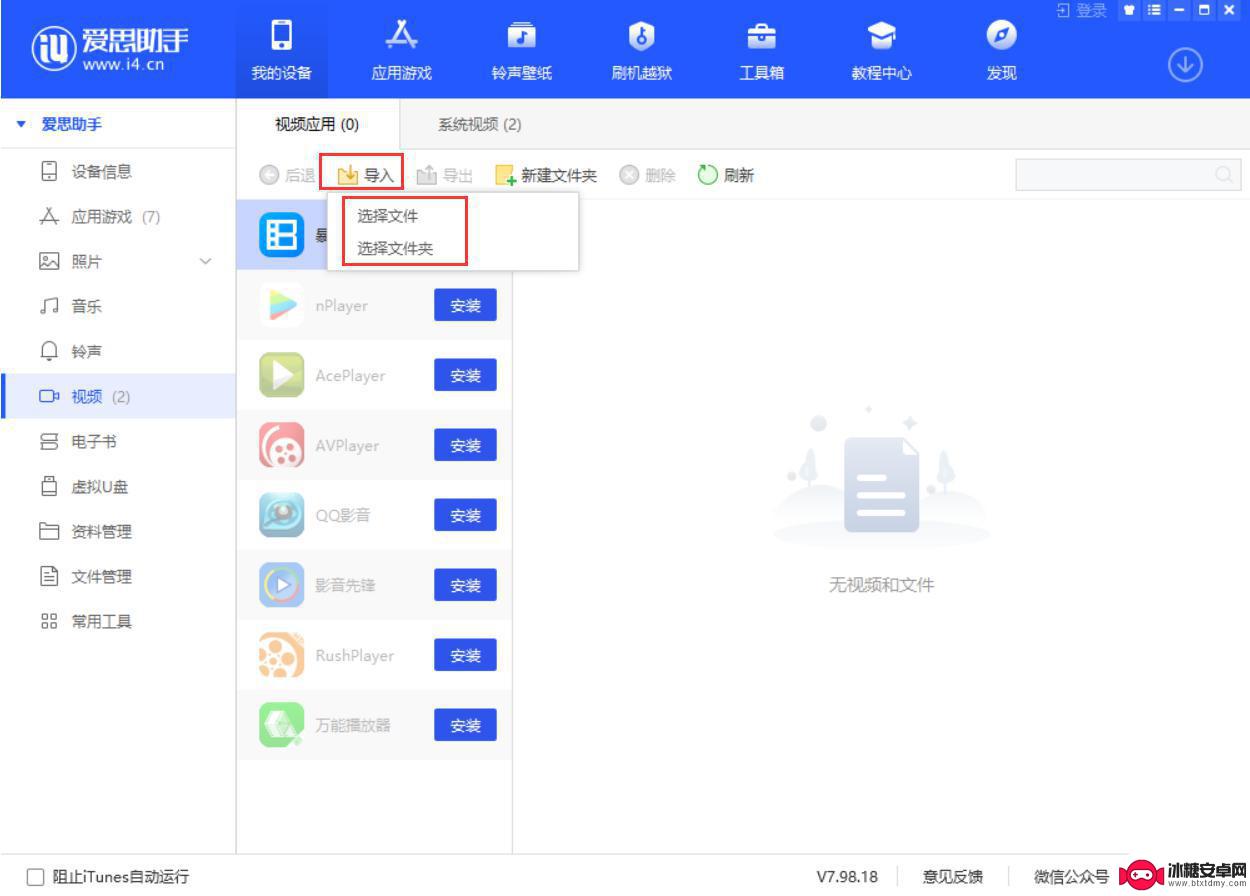Open the title bar list menu icon

tap(1154, 10)
